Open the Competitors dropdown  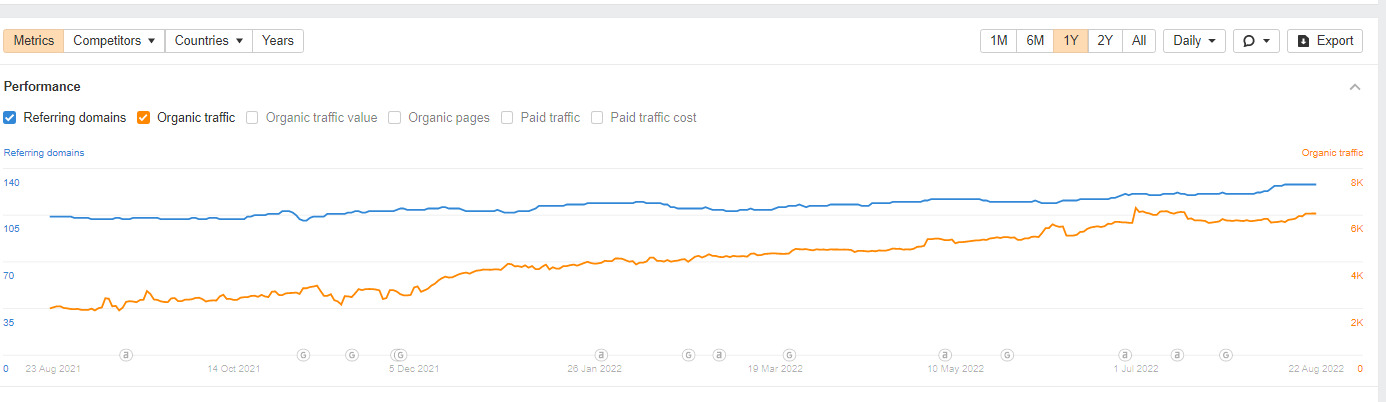pyautogui.click(x=114, y=41)
